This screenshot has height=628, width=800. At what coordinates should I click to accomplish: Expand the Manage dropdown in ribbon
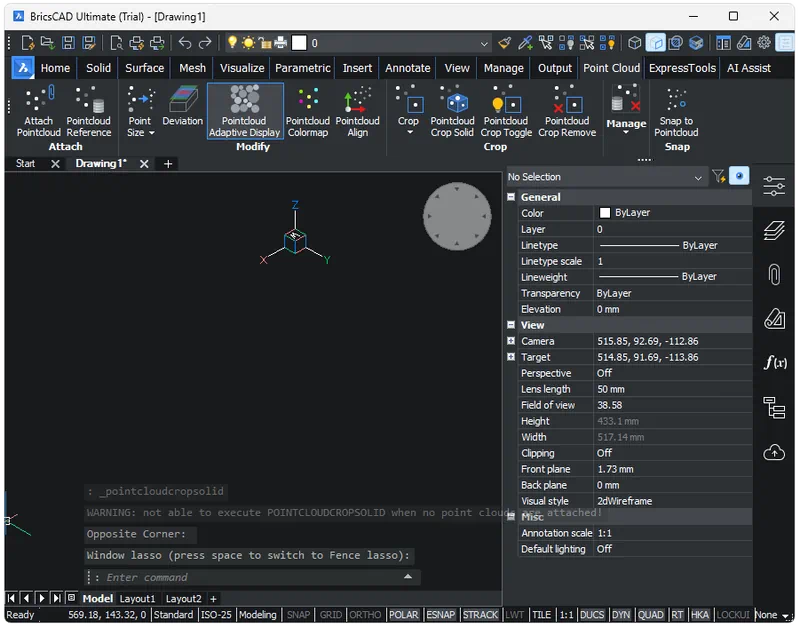(x=627, y=110)
